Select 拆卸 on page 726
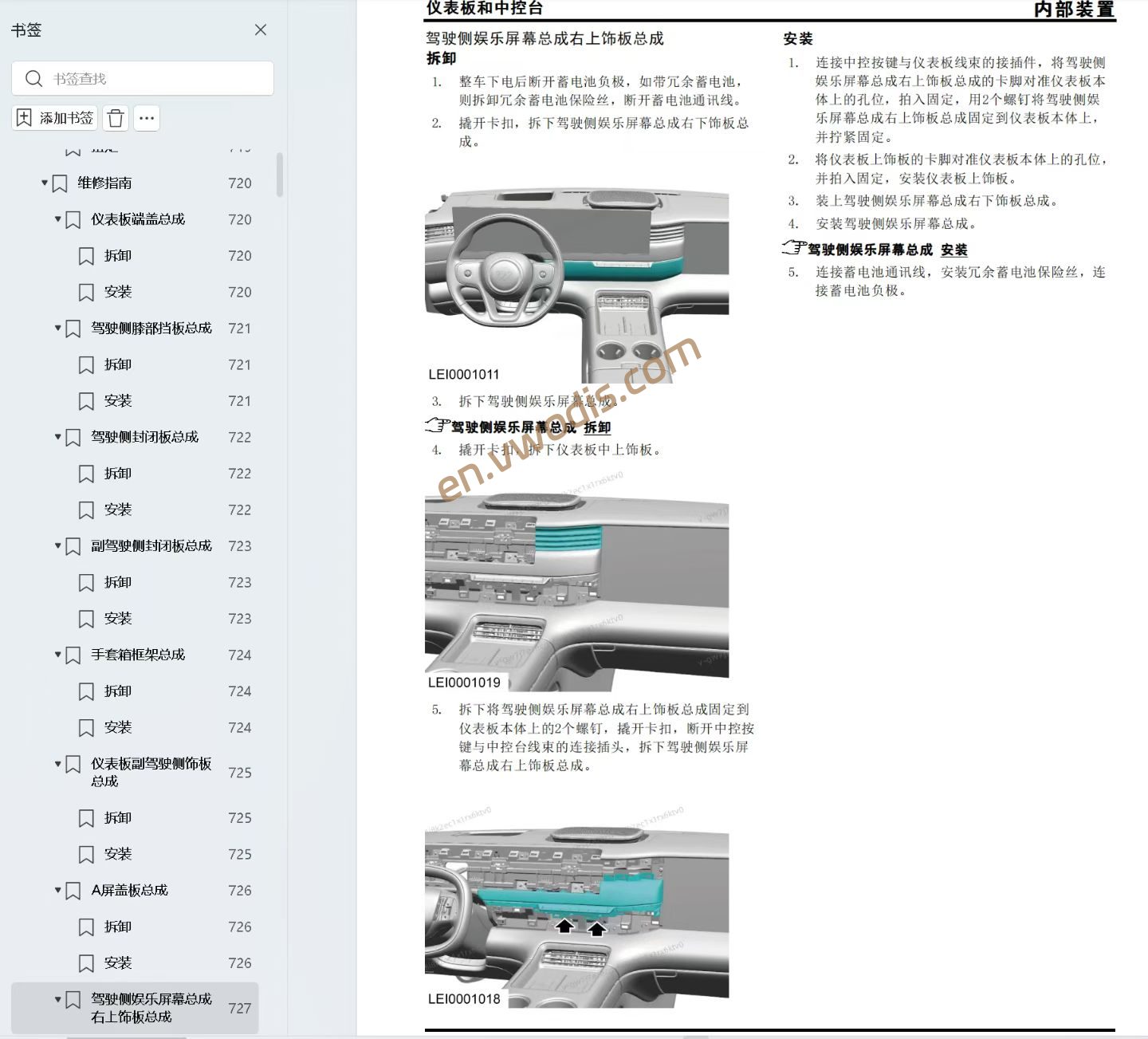1148x1039 pixels. (118, 927)
